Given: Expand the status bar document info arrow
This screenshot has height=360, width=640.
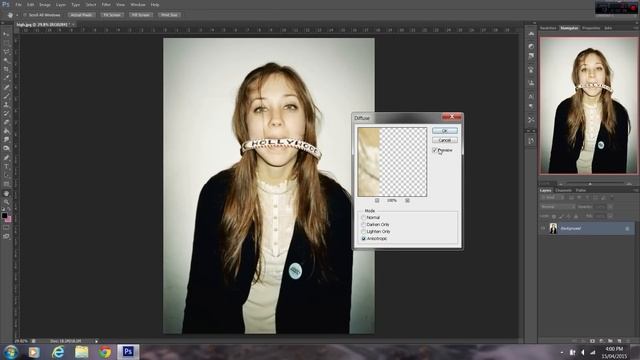Looking at the screenshot, I should point(97,341).
